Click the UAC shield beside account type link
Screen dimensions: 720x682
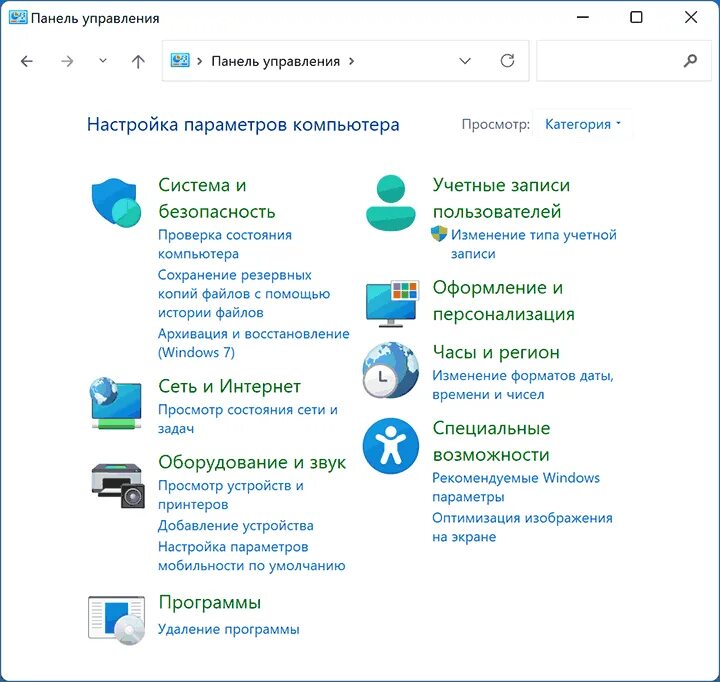click(x=439, y=234)
